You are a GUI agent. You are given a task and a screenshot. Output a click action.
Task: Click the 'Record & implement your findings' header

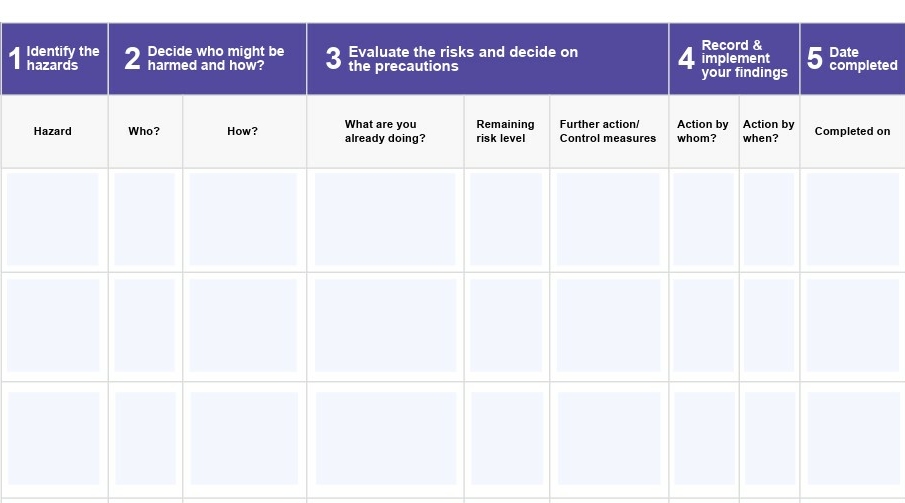734,58
